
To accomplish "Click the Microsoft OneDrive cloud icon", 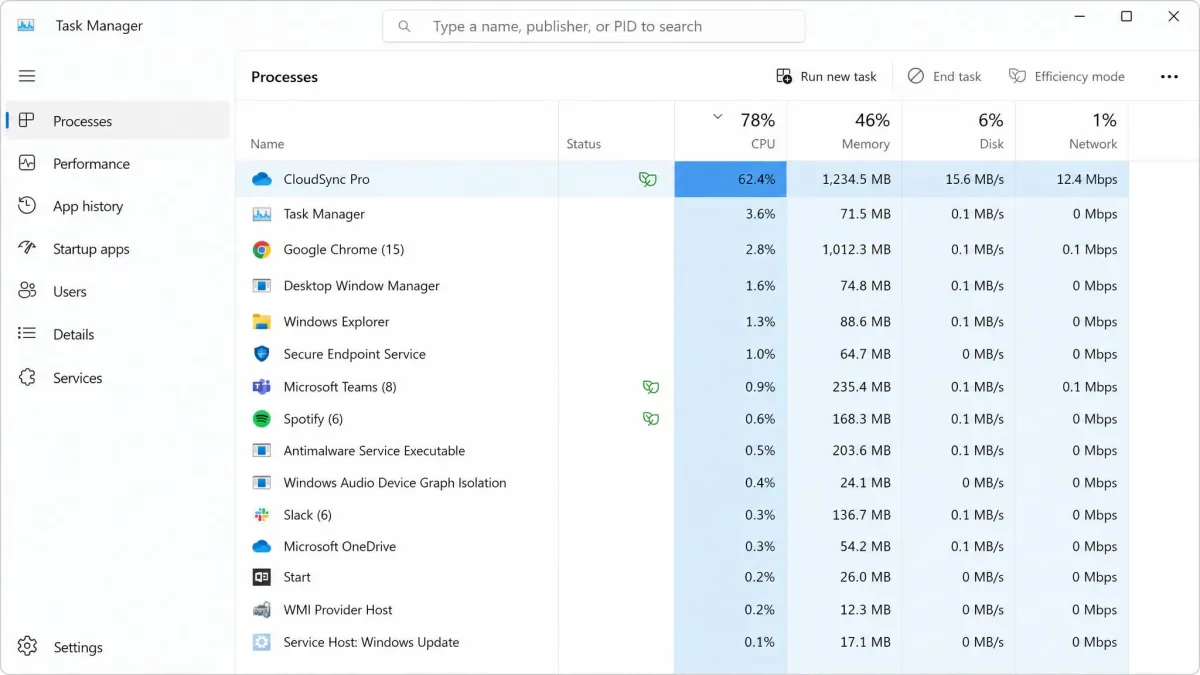I will [x=262, y=547].
